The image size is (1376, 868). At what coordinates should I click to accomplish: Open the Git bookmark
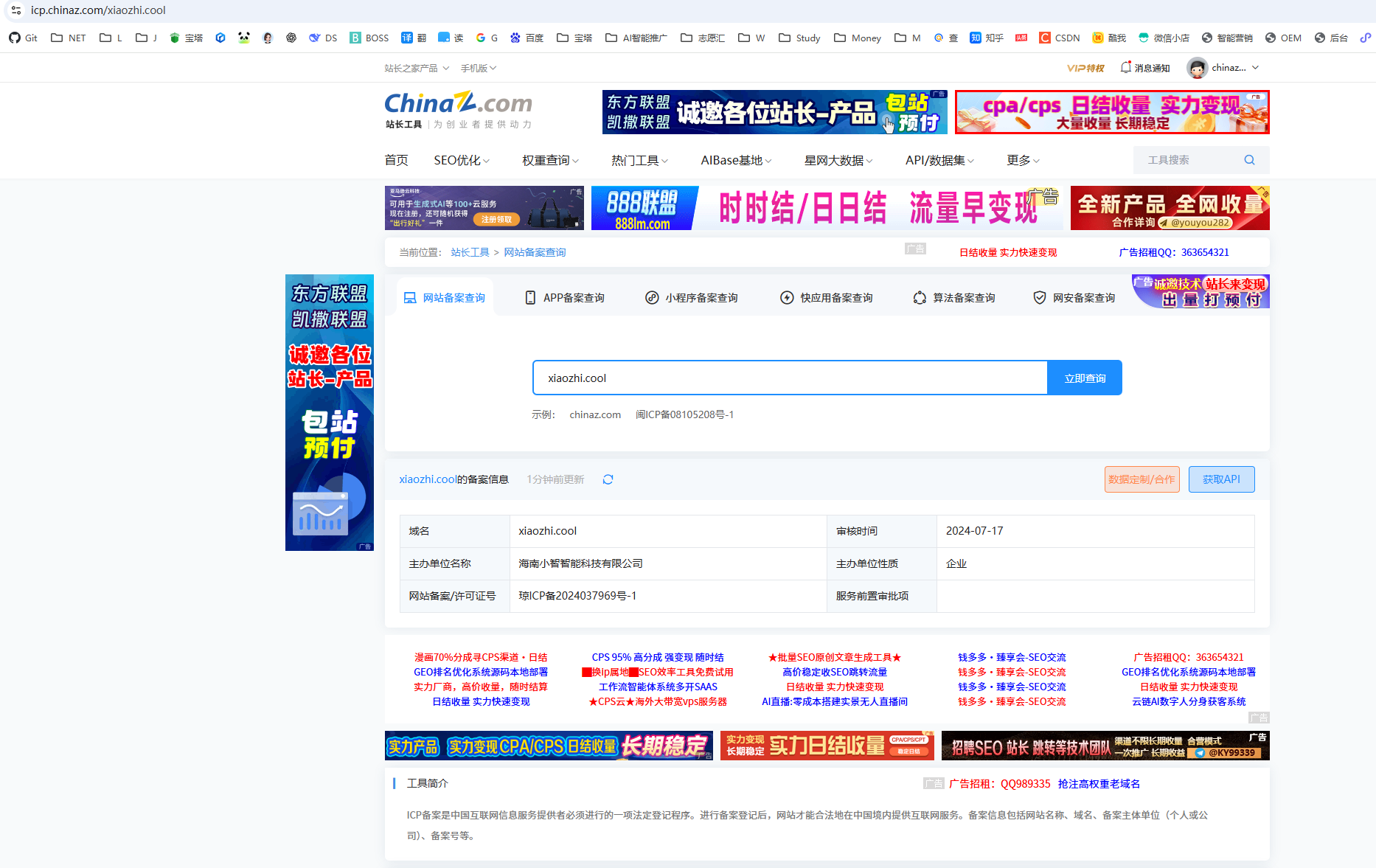[x=23, y=38]
